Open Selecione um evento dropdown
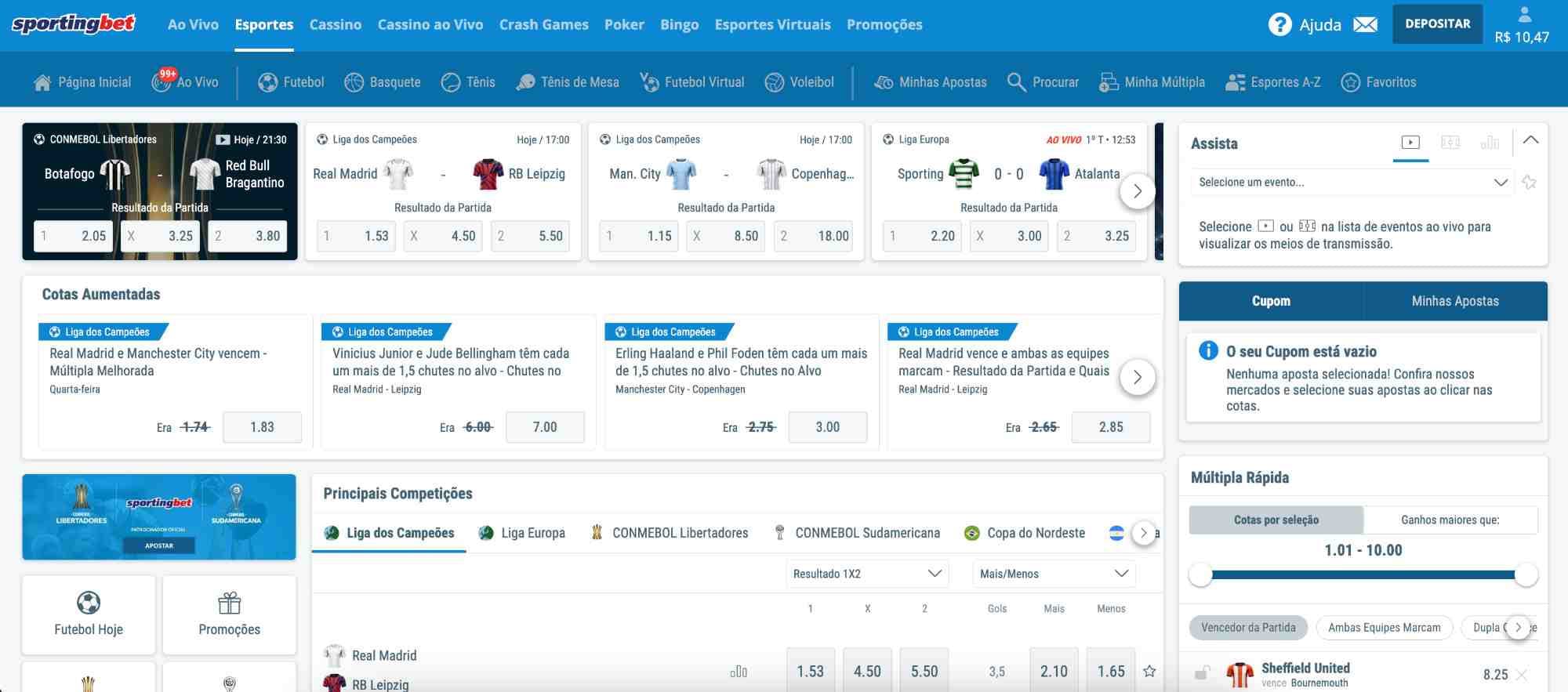Viewport: 1568px width, 692px height. pyautogui.click(x=1353, y=183)
